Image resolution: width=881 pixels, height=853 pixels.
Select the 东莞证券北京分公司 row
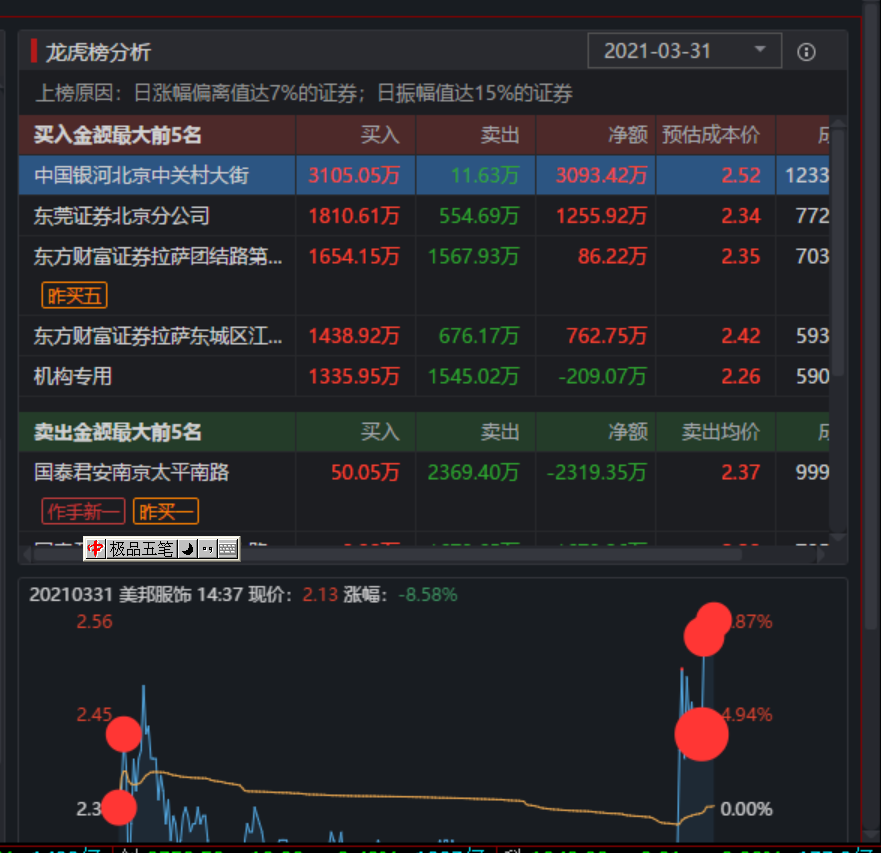point(424,216)
